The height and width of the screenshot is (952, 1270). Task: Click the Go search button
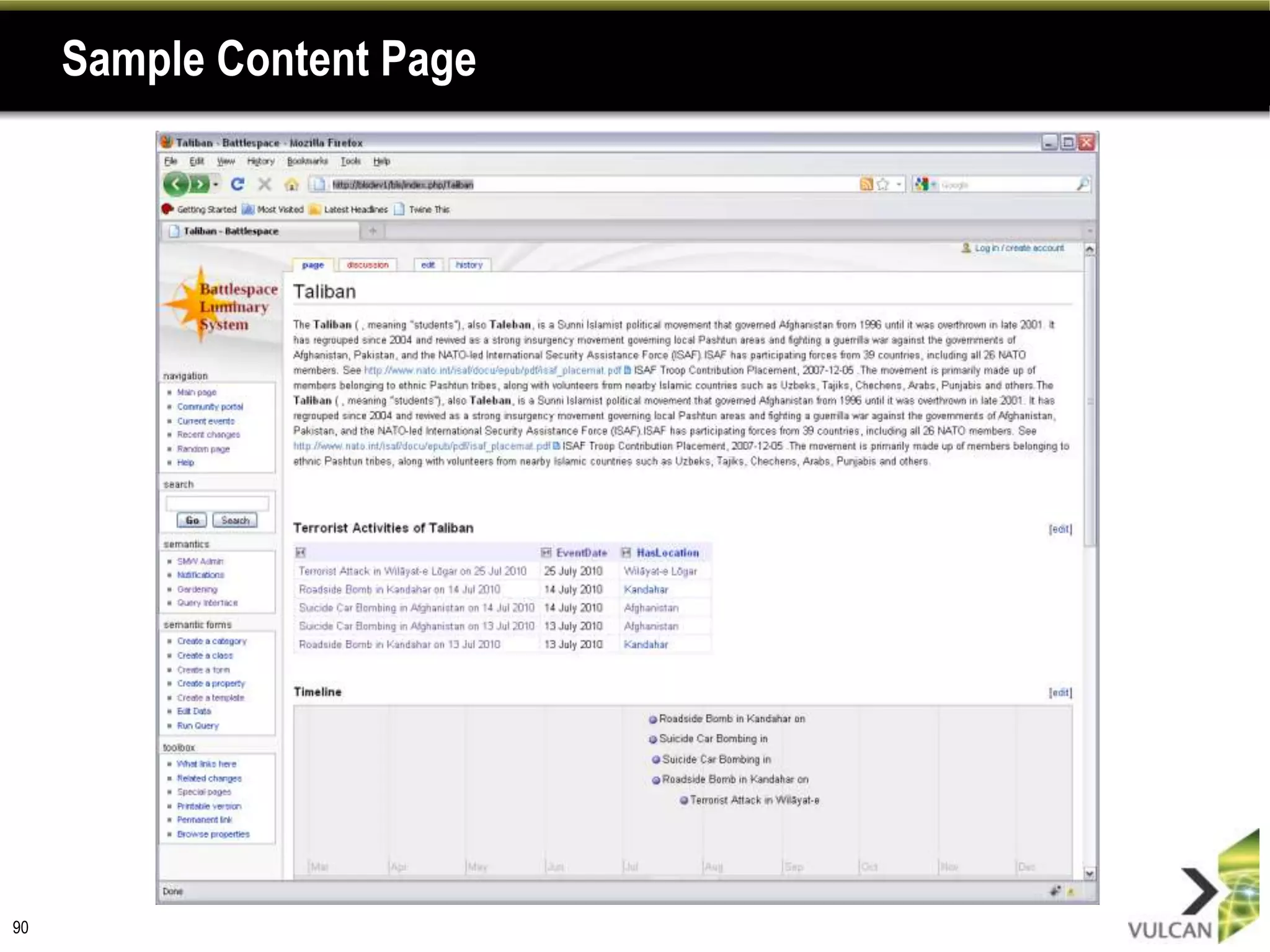(x=192, y=520)
